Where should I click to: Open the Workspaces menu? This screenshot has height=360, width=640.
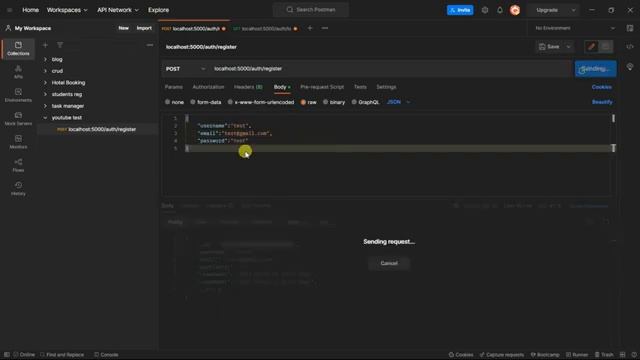(67, 10)
